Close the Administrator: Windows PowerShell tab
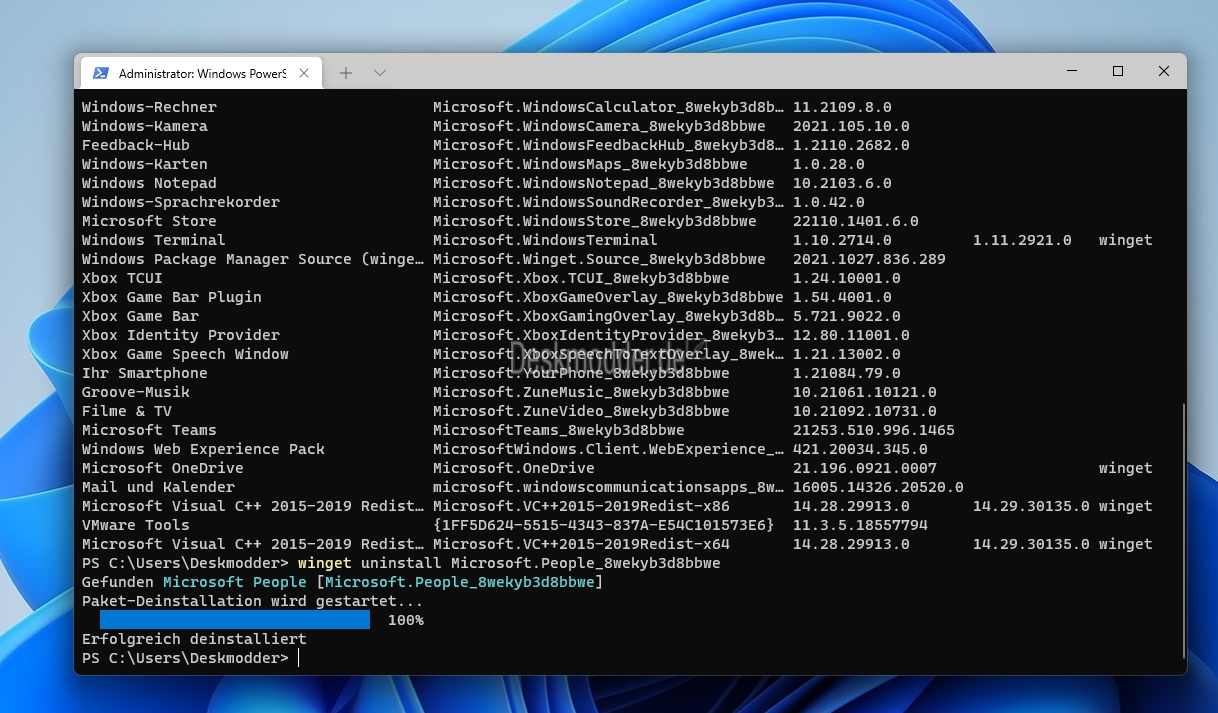This screenshot has height=713, width=1218. 304,73
